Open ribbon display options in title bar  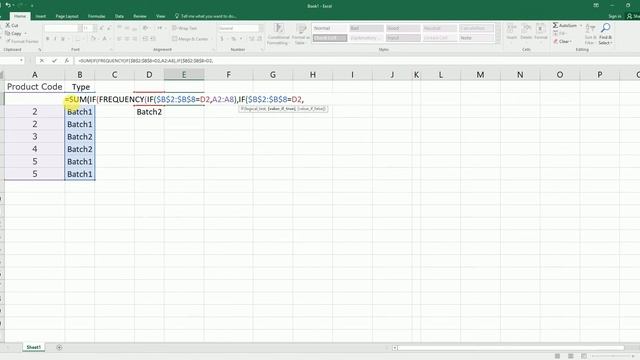[596, 5]
